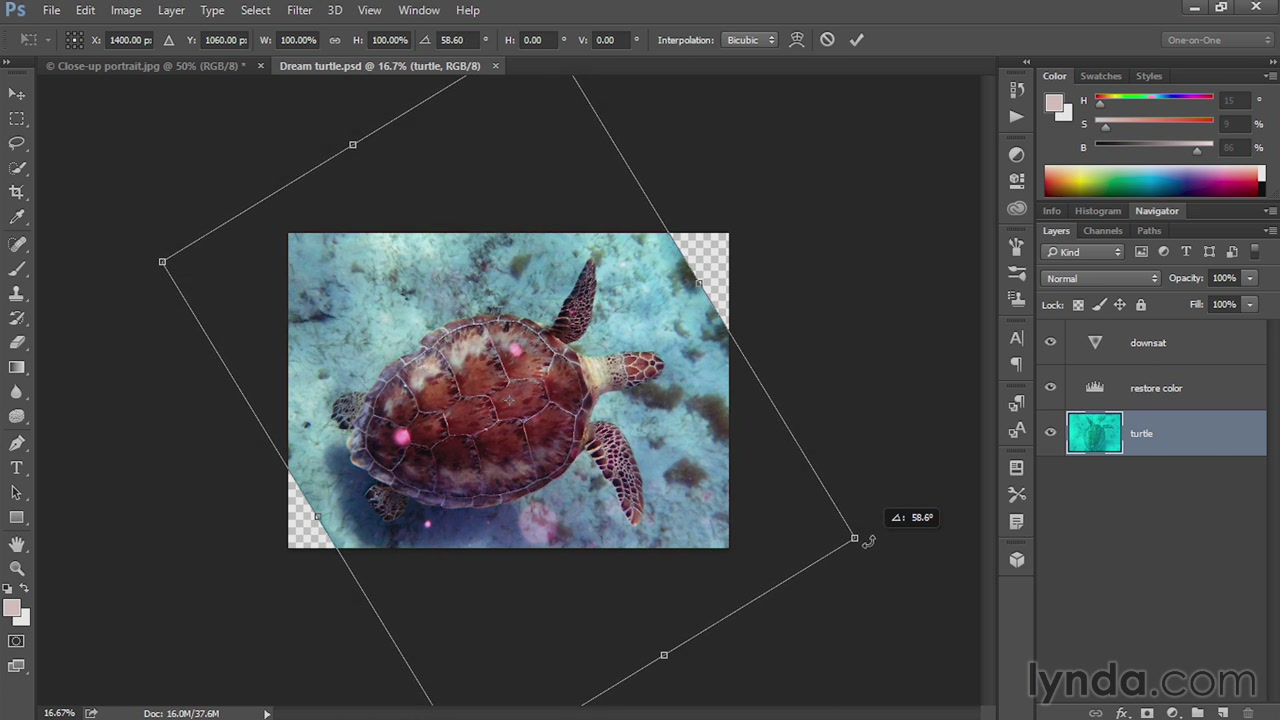Image resolution: width=1280 pixels, height=720 pixels.
Task: Toggle the downsat layer visibility eye
Action: click(x=1050, y=342)
